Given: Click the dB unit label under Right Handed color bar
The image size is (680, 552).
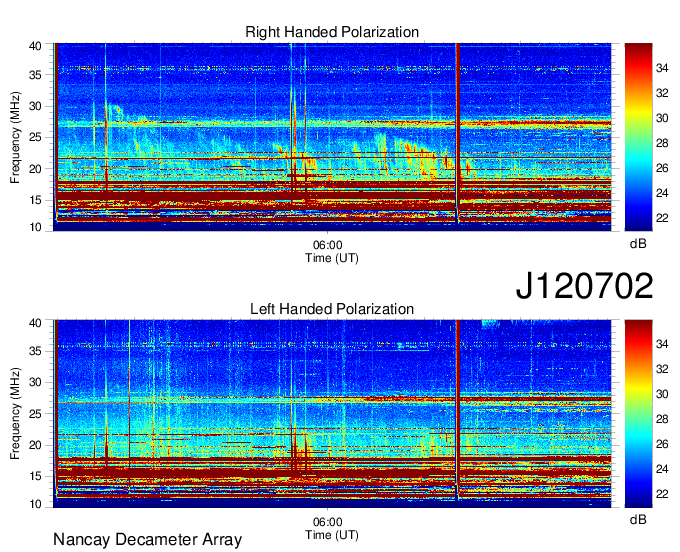Looking at the screenshot, I should (x=638, y=244).
